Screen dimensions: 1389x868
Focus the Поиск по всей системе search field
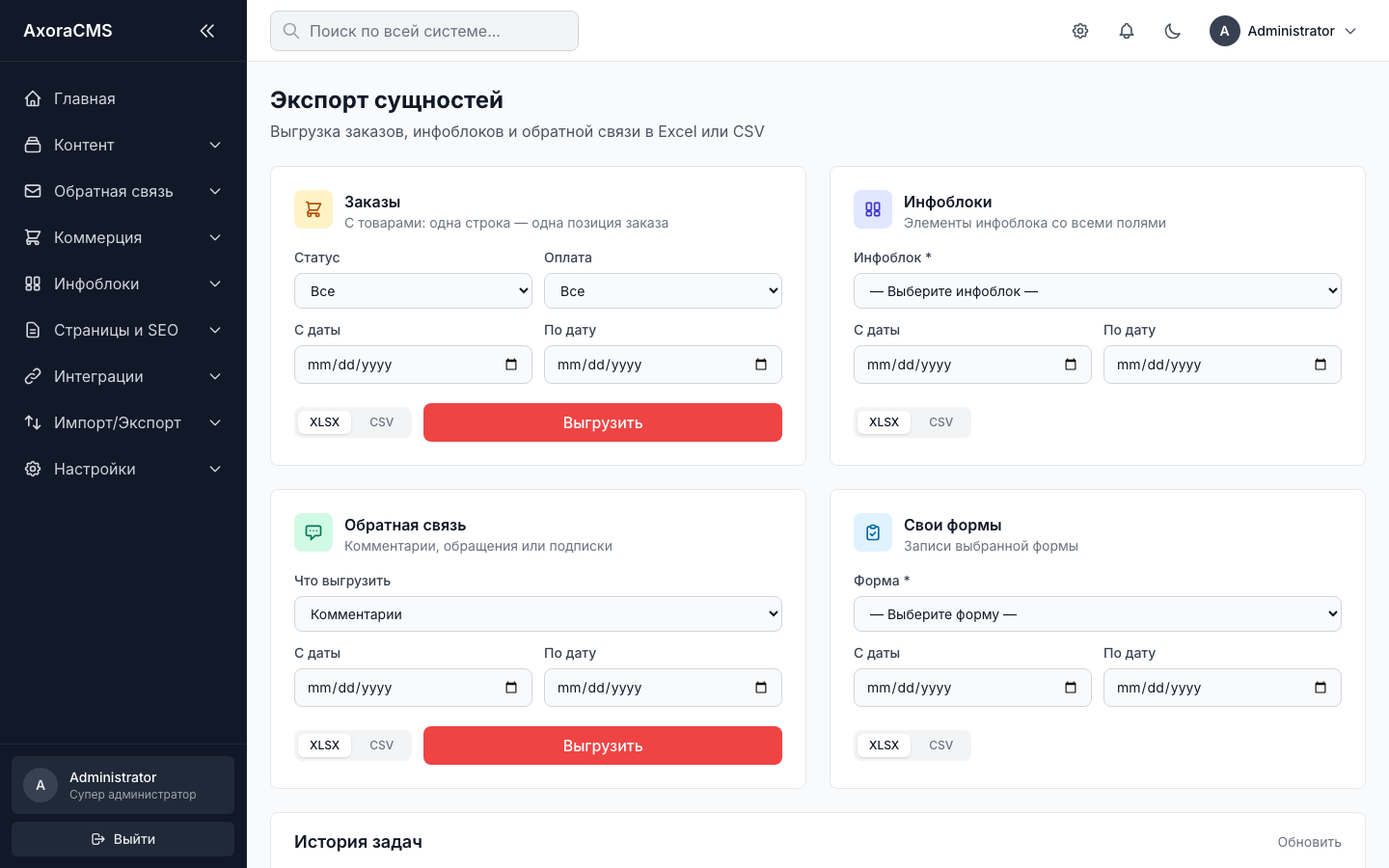[x=424, y=31]
